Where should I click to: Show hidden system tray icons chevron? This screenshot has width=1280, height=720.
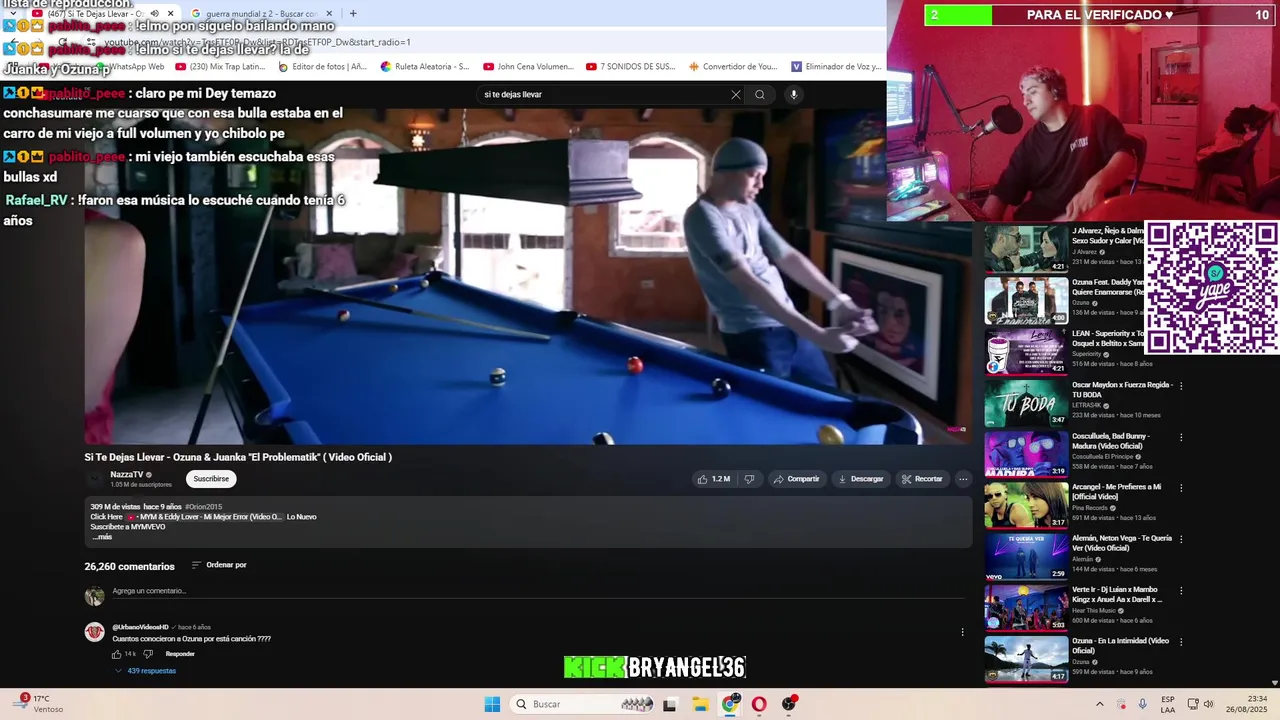point(1100,704)
